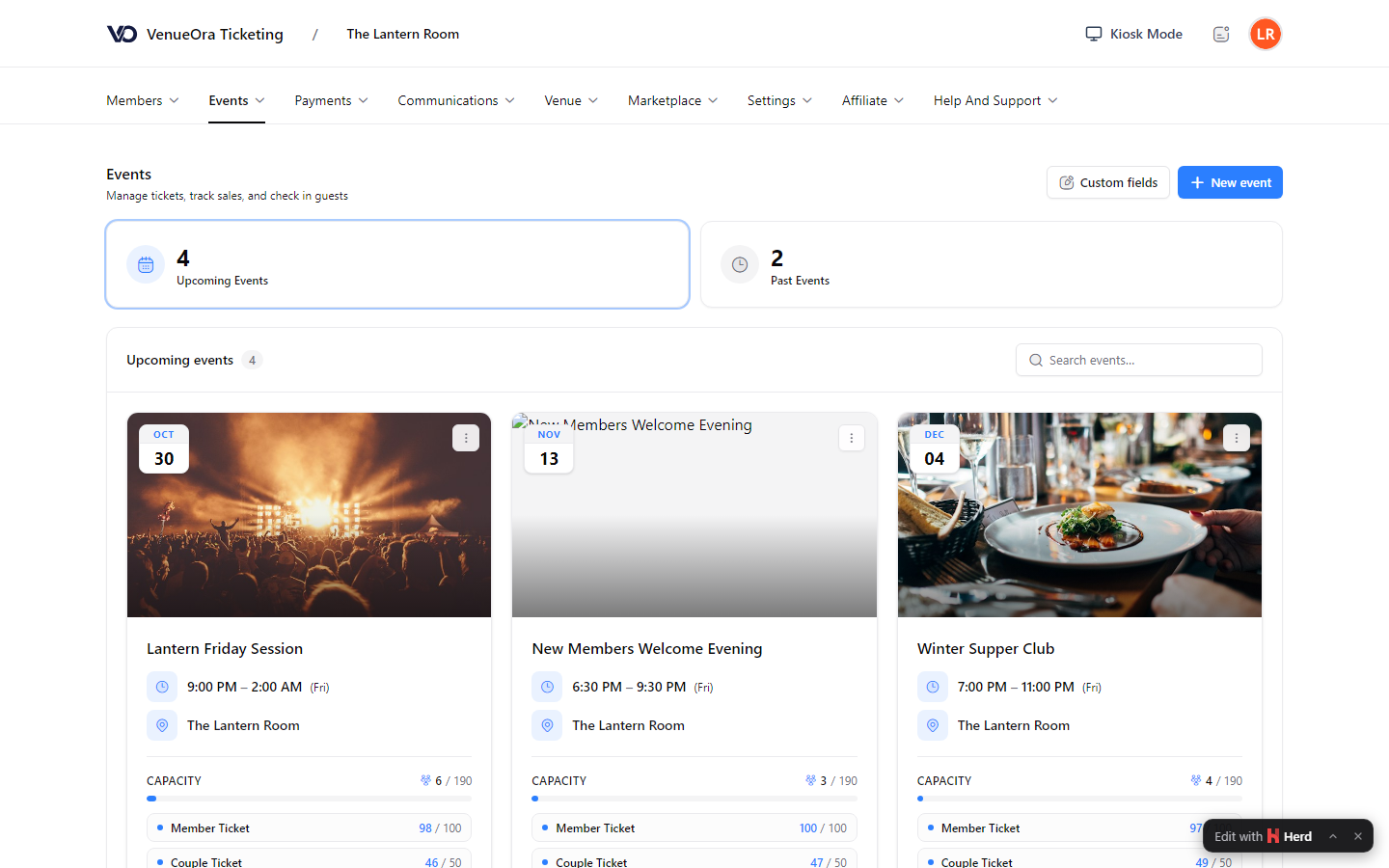Select the 2 Past Events card
Image resolution: width=1389 pixels, height=868 pixels.
point(992,264)
